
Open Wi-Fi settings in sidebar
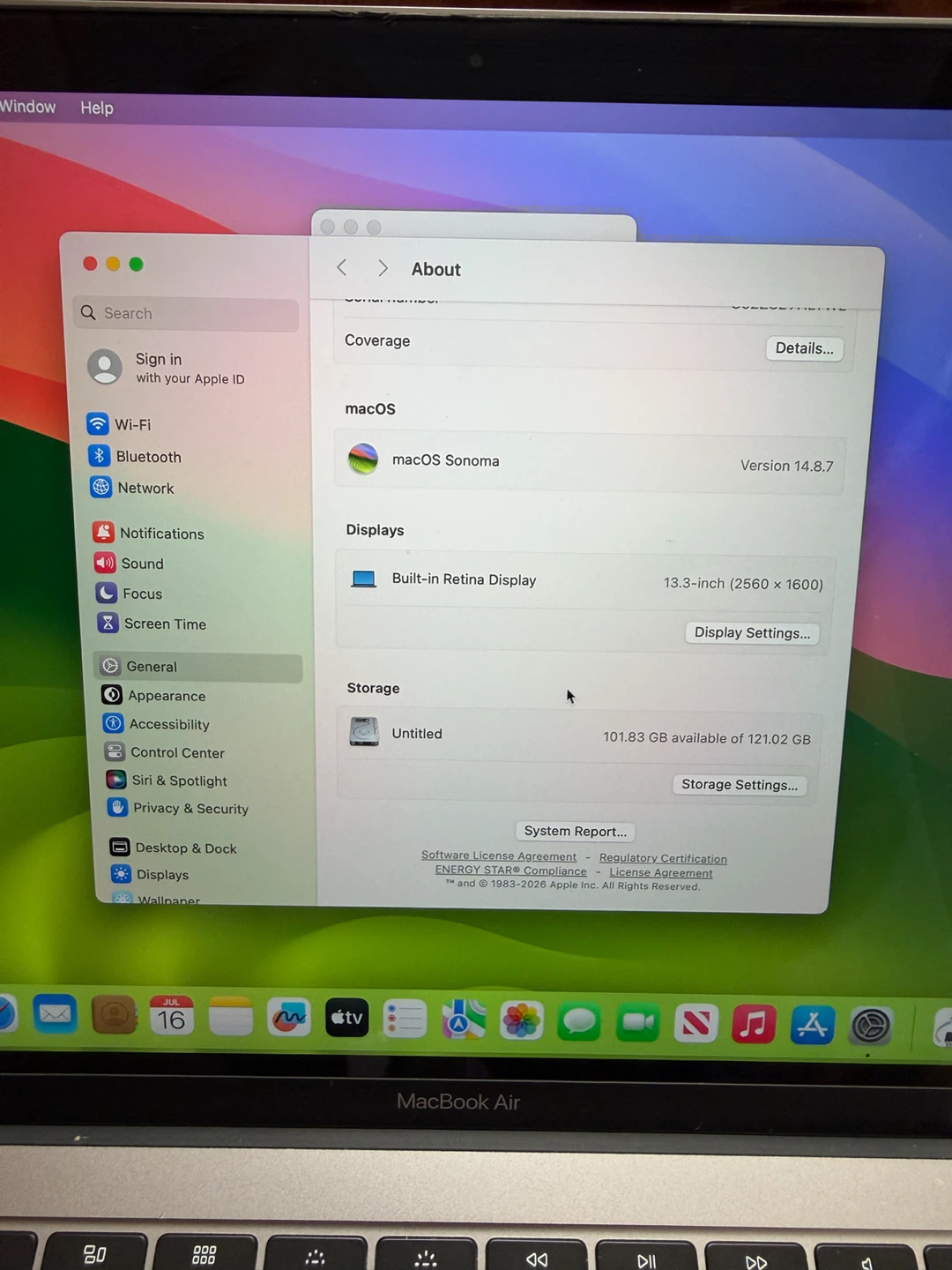119,424
